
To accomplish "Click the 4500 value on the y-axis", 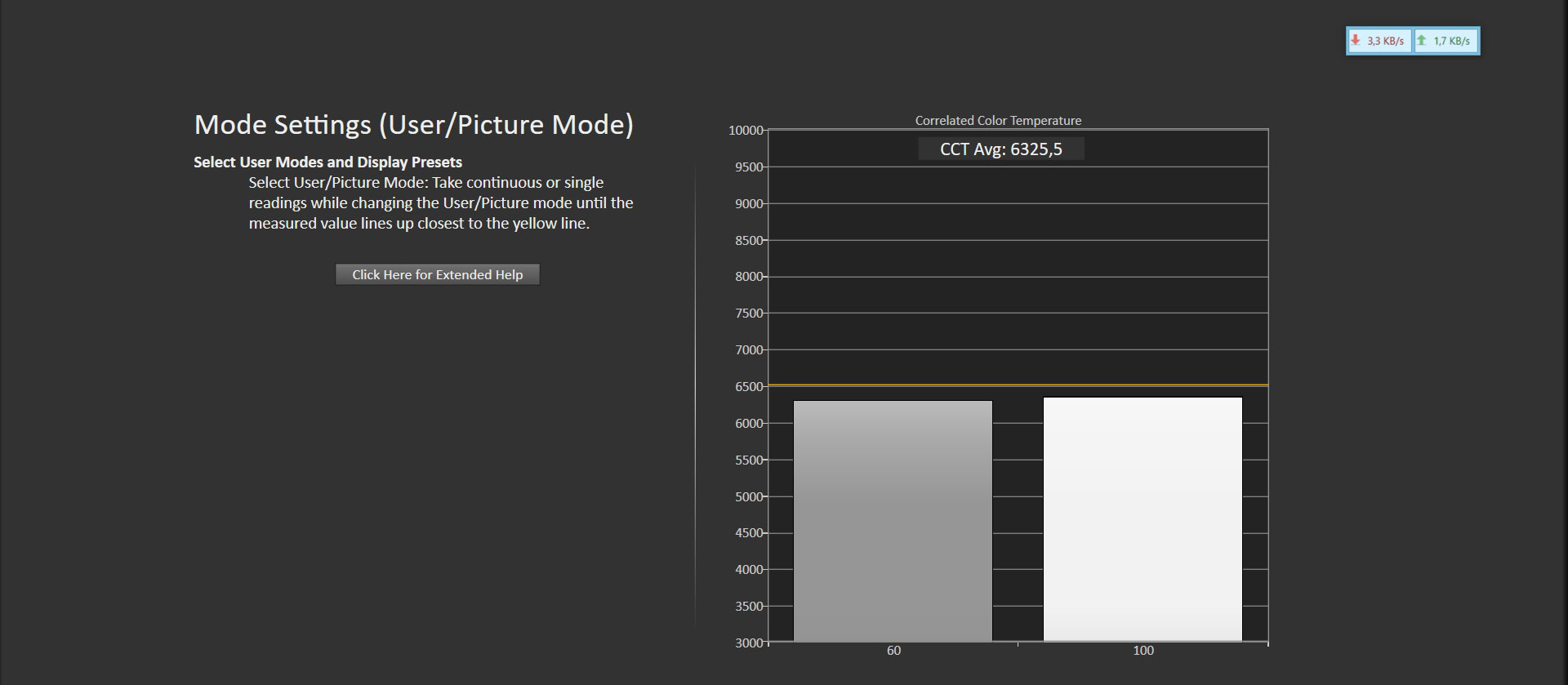I will tap(749, 533).
